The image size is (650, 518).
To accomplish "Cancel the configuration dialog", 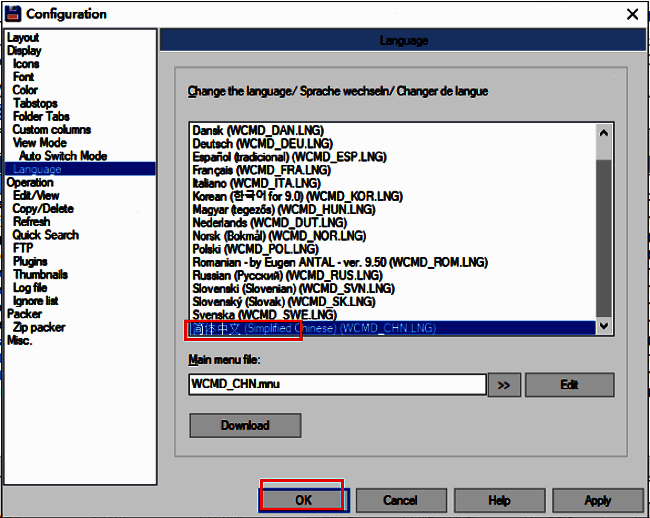I will coord(400,500).
